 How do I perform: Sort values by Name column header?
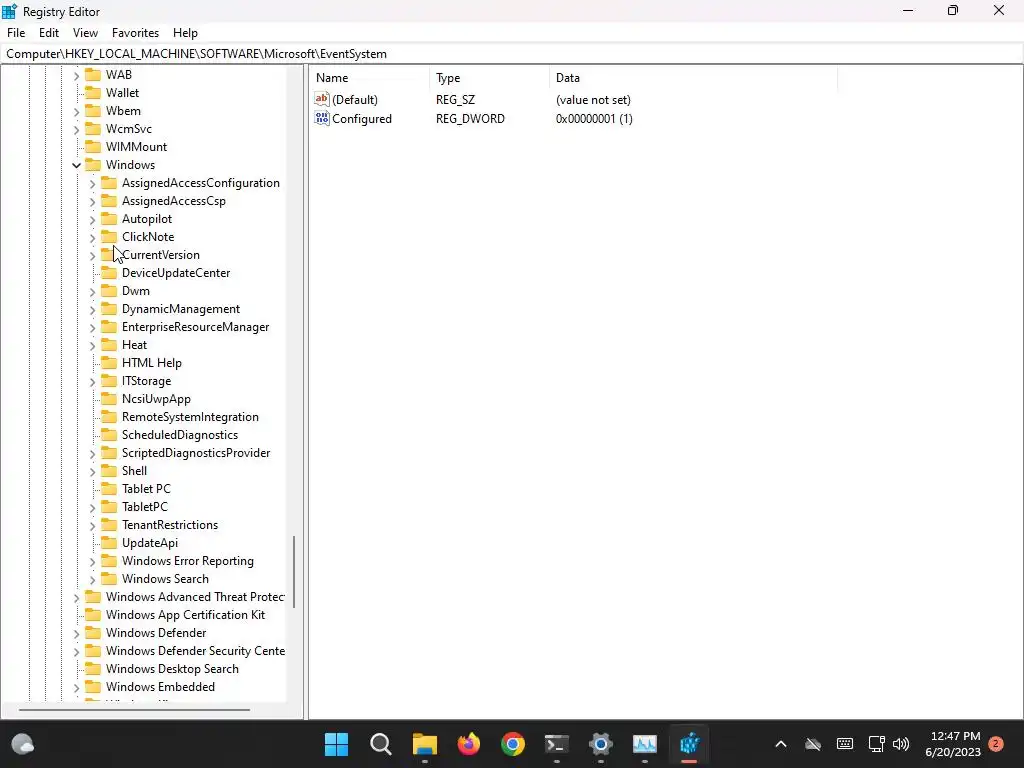(370, 78)
